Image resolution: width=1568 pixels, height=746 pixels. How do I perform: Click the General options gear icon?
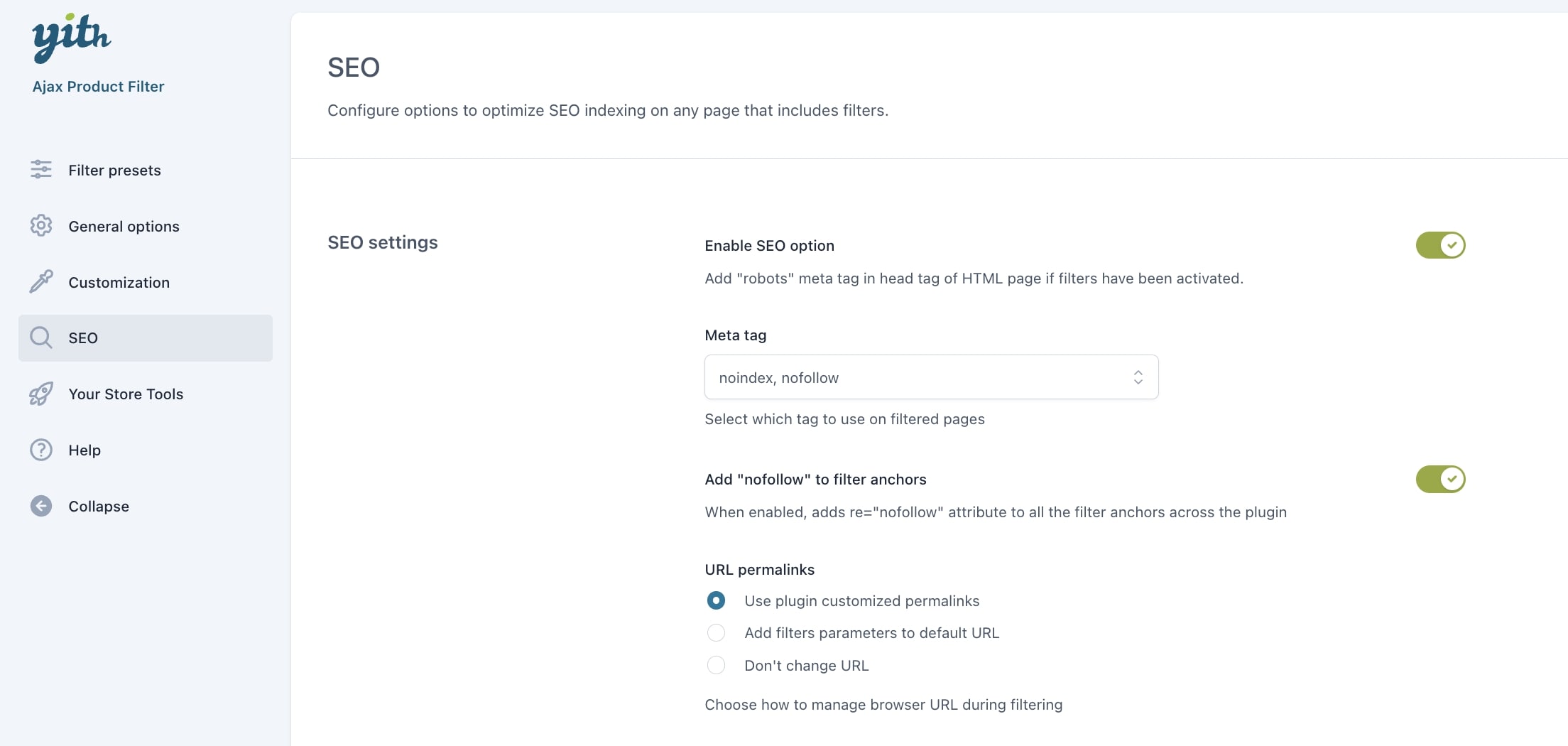41,226
